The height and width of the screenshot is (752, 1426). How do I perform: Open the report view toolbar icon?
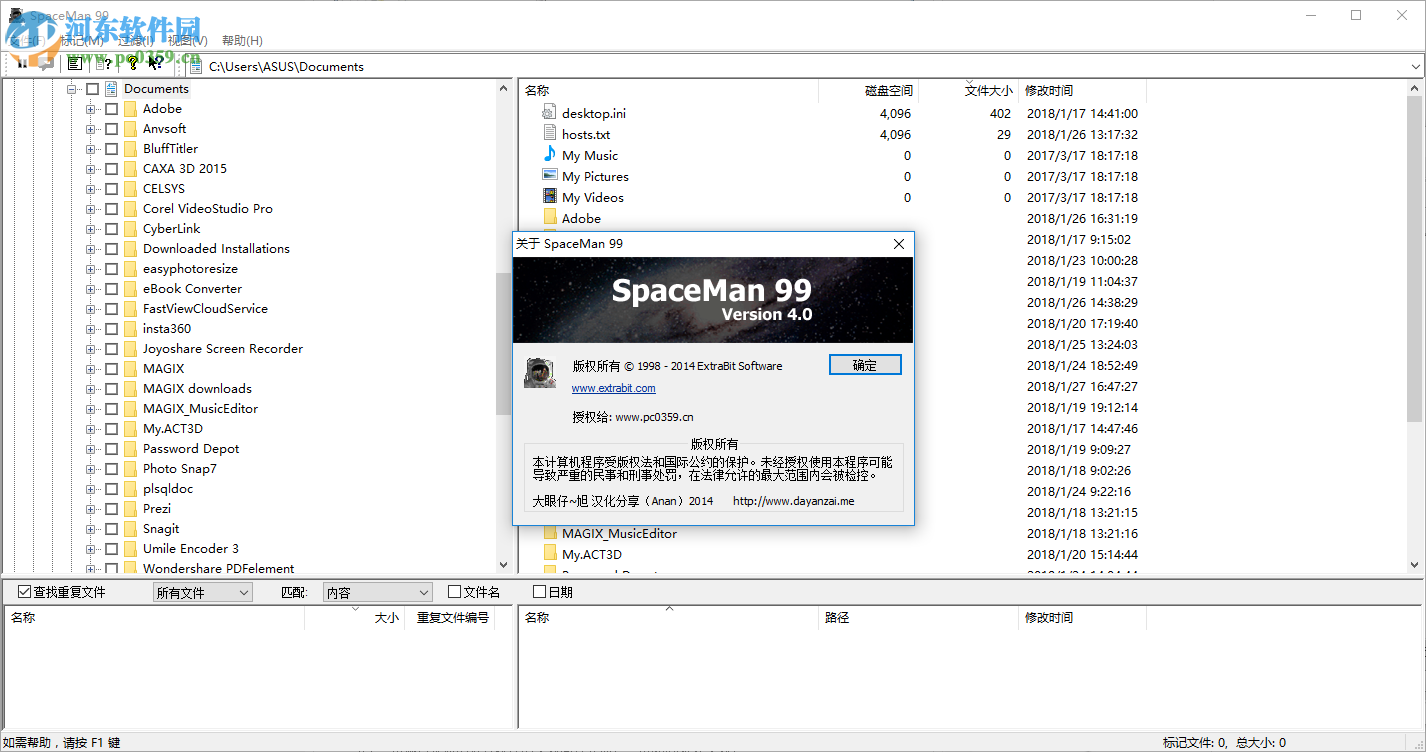[75, 63]
